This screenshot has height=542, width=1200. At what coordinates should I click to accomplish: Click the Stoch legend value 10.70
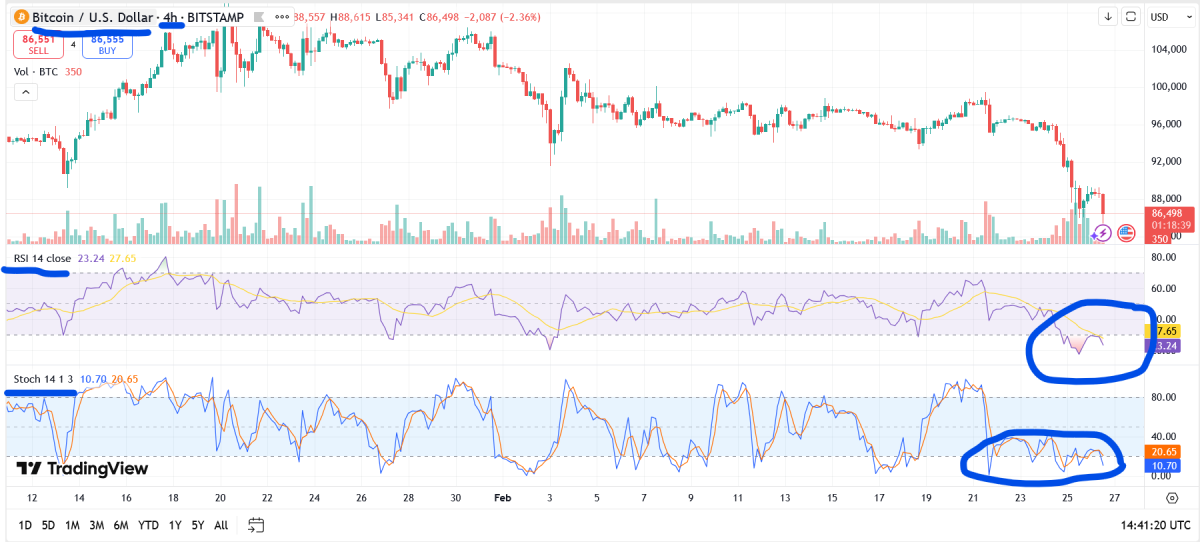[x=93, y=380]
